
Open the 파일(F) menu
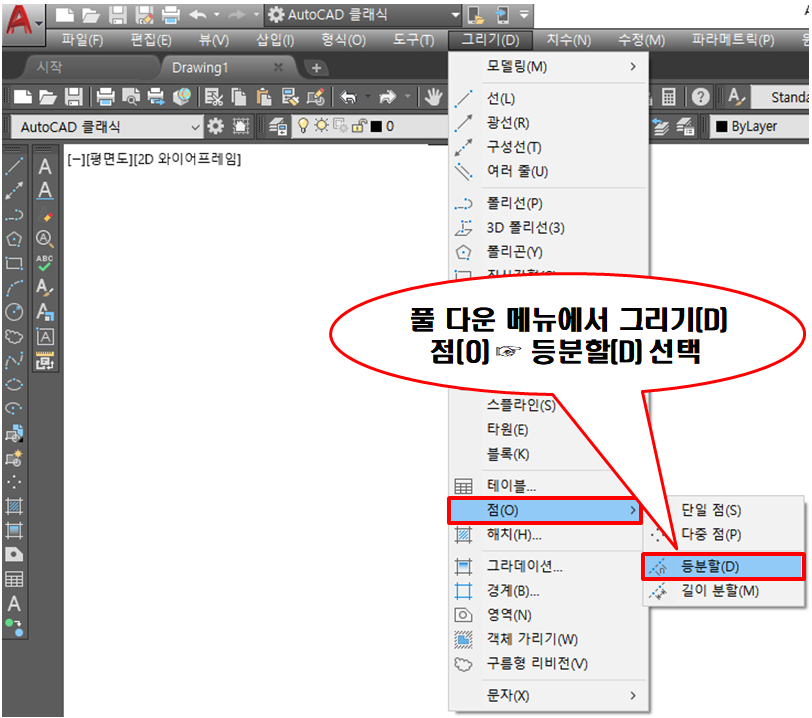[82, 40]
